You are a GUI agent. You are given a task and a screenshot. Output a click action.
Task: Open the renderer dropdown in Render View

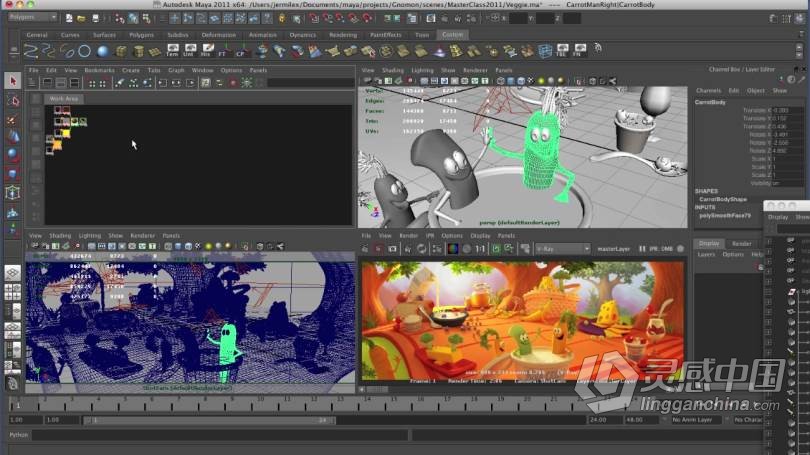tap(562, 249)
